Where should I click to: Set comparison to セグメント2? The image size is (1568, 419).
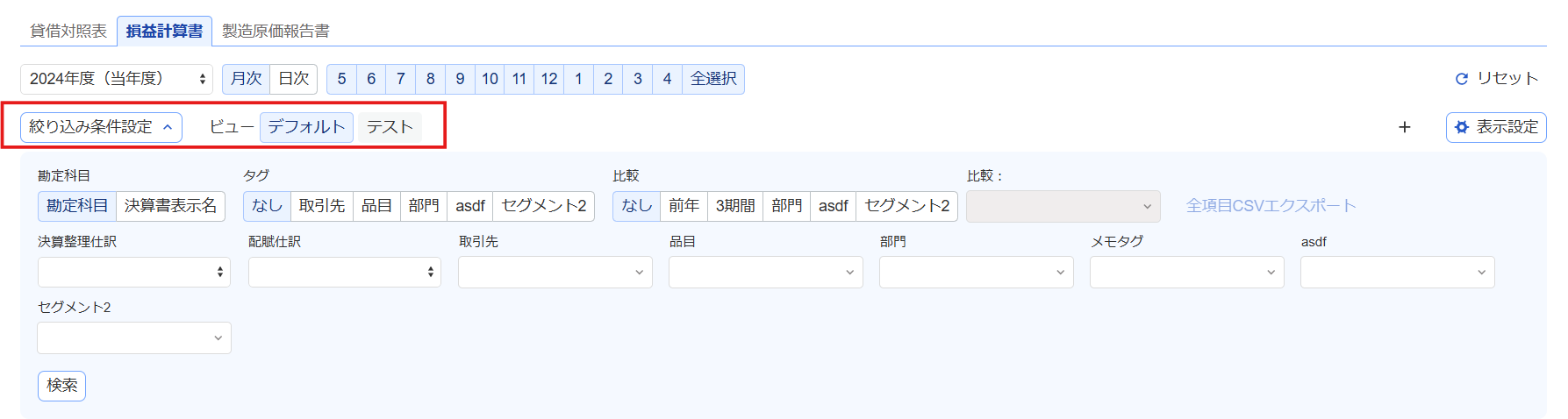tap(907, 206)
